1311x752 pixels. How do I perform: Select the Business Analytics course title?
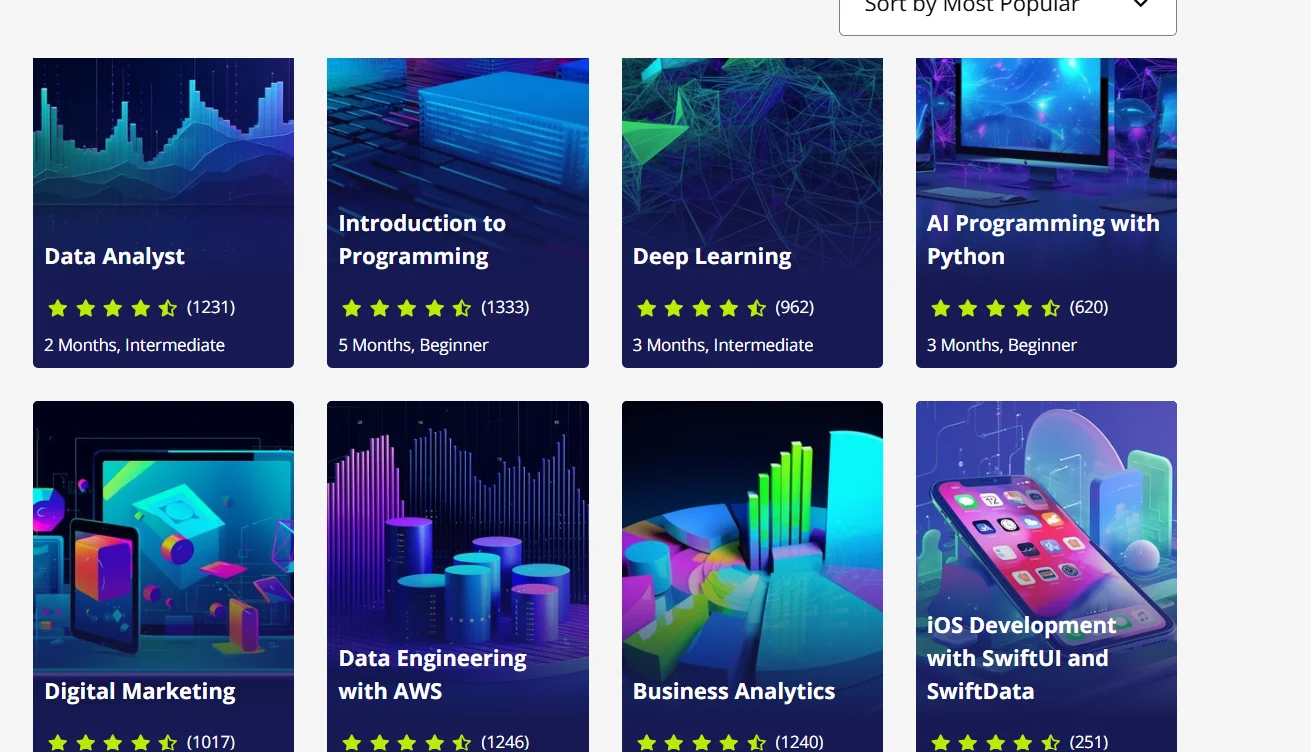(x=734, y=691)
